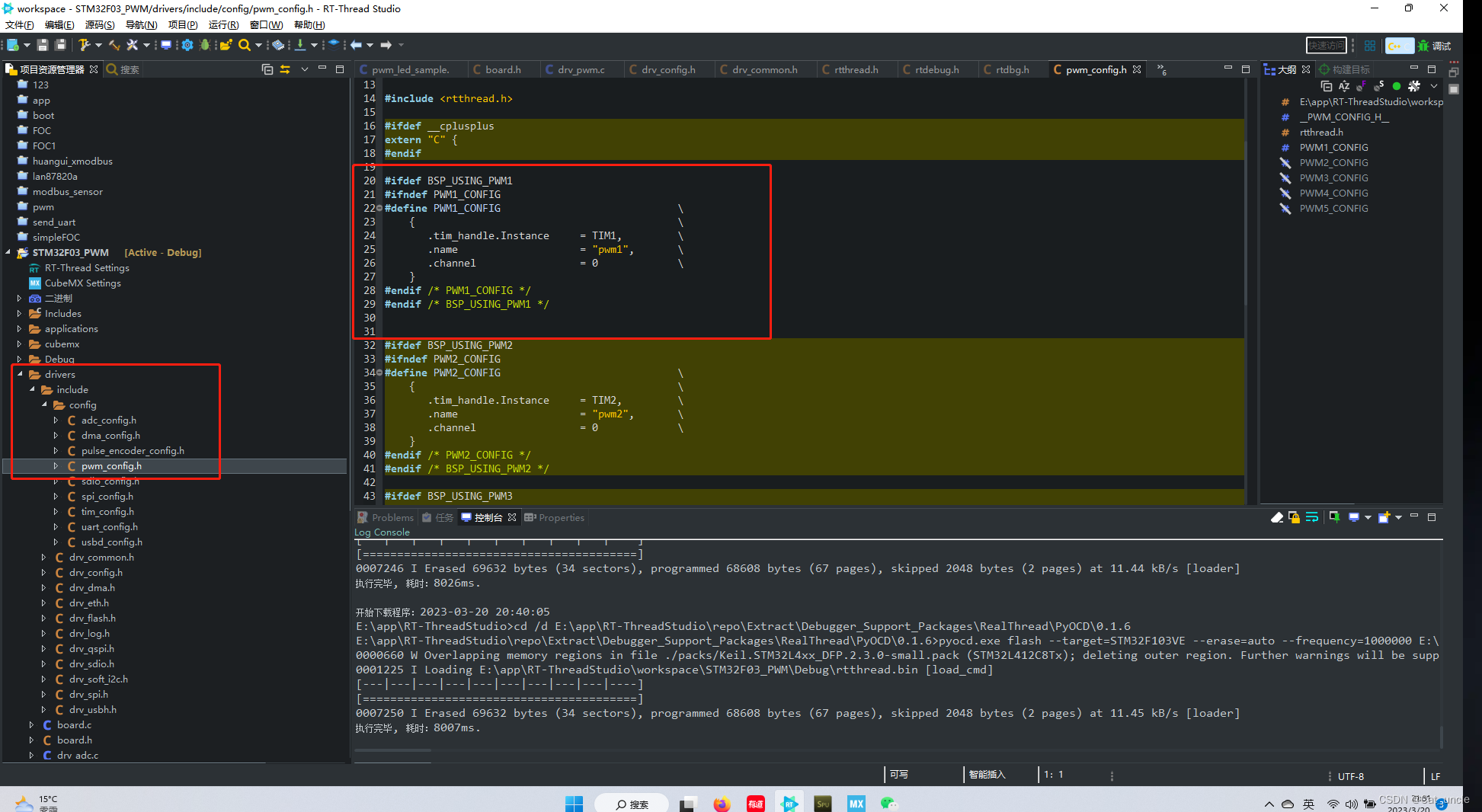Toggle Word Wrap in the Log Console

pos(1313,517)
